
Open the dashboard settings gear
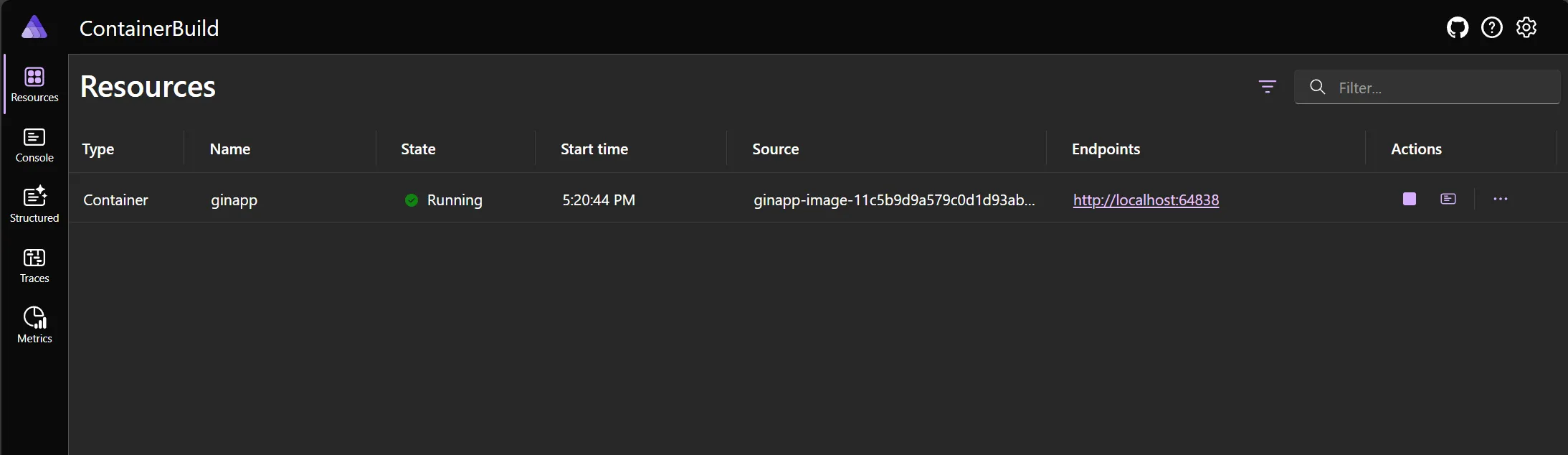(1526, 27)
